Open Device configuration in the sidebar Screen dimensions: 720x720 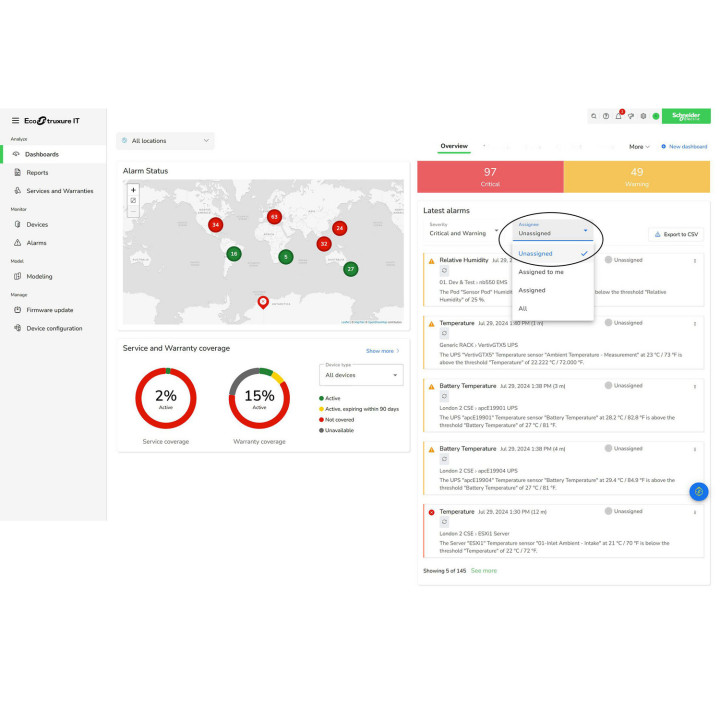(x=53, y=328)
